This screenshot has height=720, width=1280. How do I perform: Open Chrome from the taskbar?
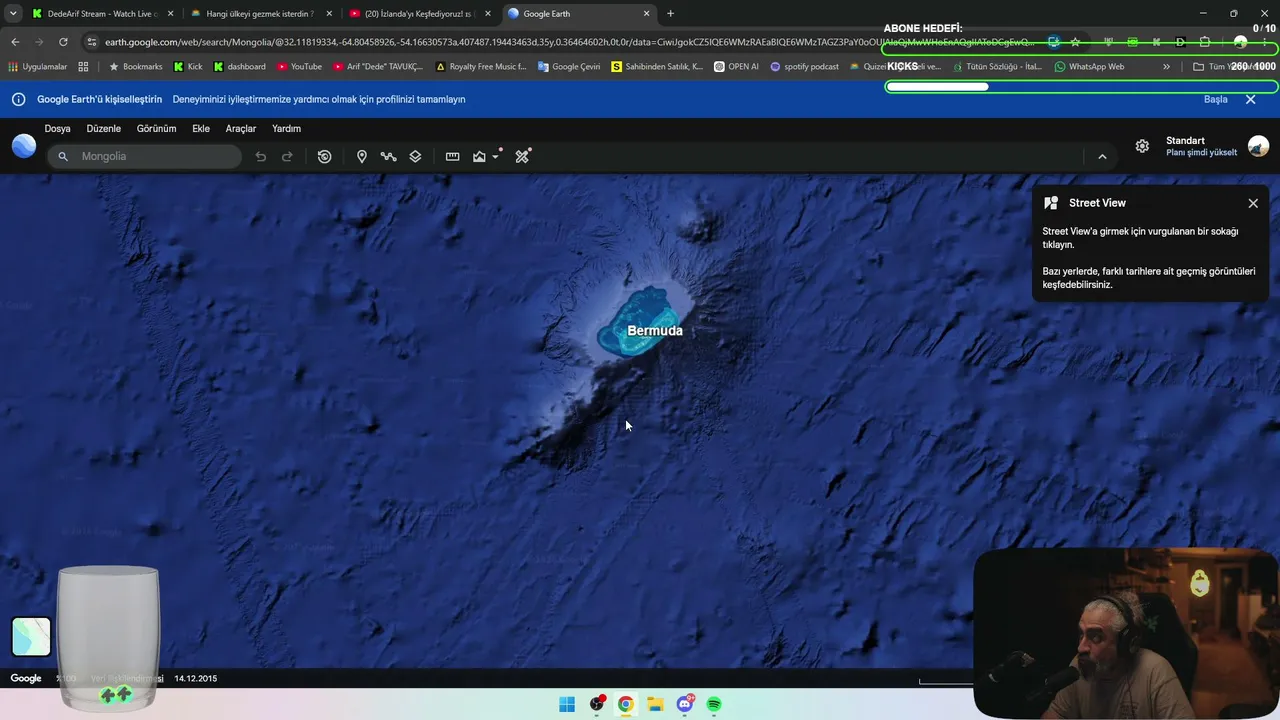point(626,704)
